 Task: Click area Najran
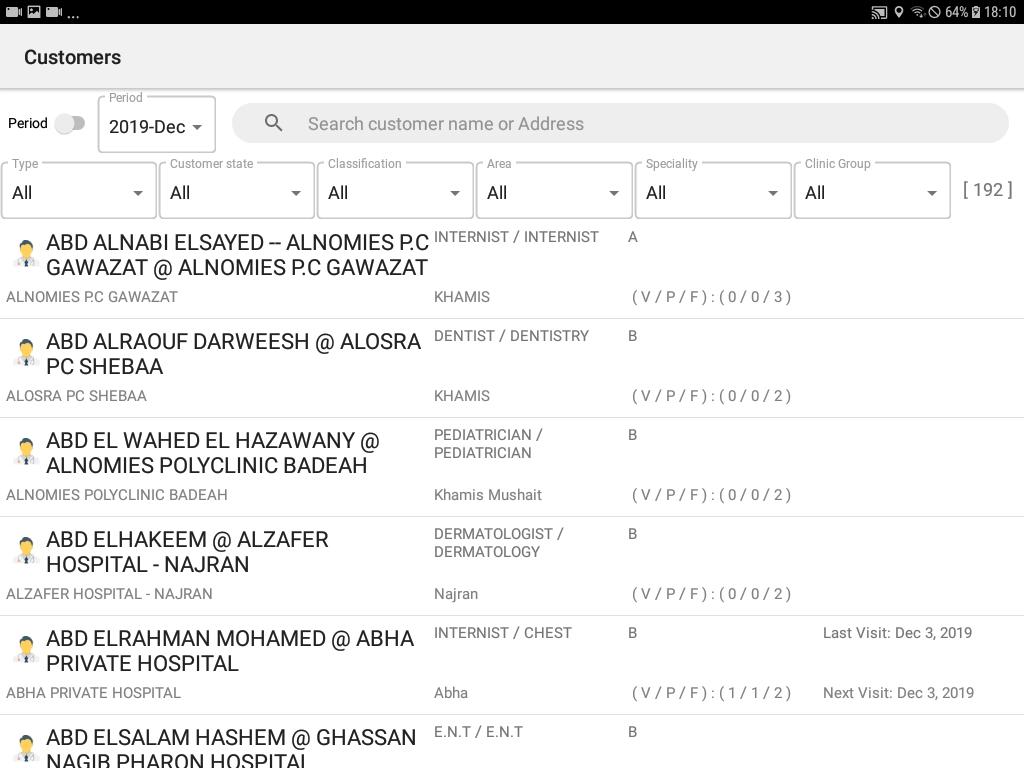coord(456,594)
